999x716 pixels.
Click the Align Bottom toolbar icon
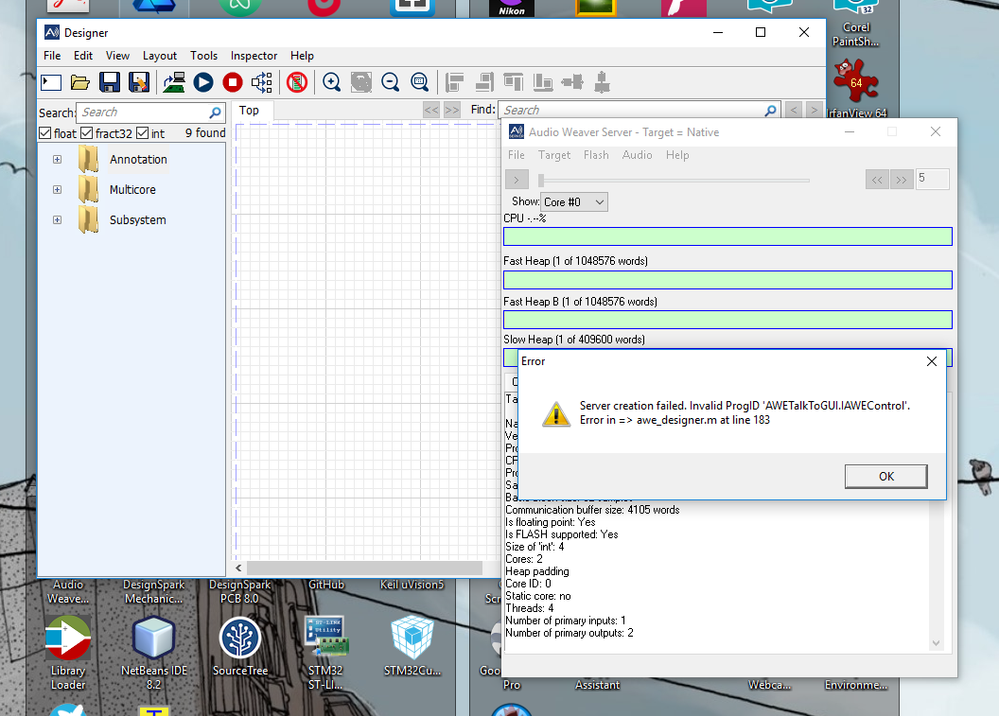[543, 82]
